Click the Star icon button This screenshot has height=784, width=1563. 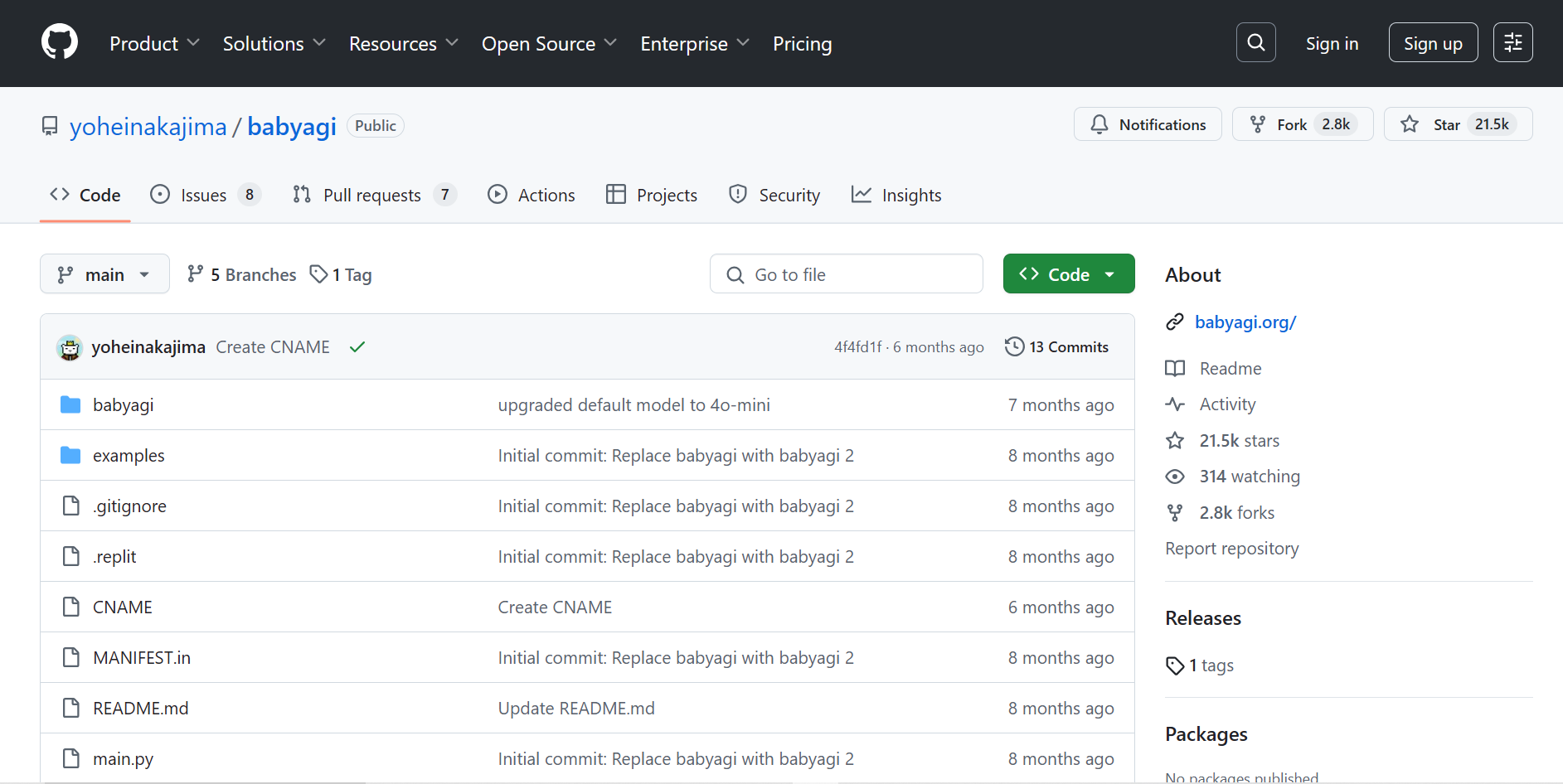(1410, 124)
